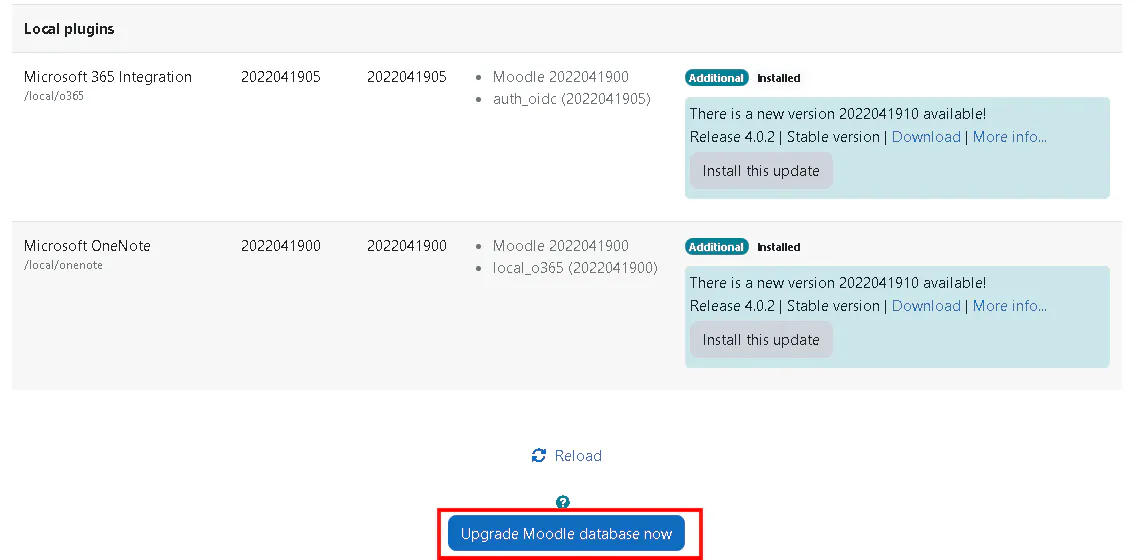Open Download link for Microsoft OneNote
Image resolution: width=1137 pixels, height=560 pixels.
coord(926,305)
